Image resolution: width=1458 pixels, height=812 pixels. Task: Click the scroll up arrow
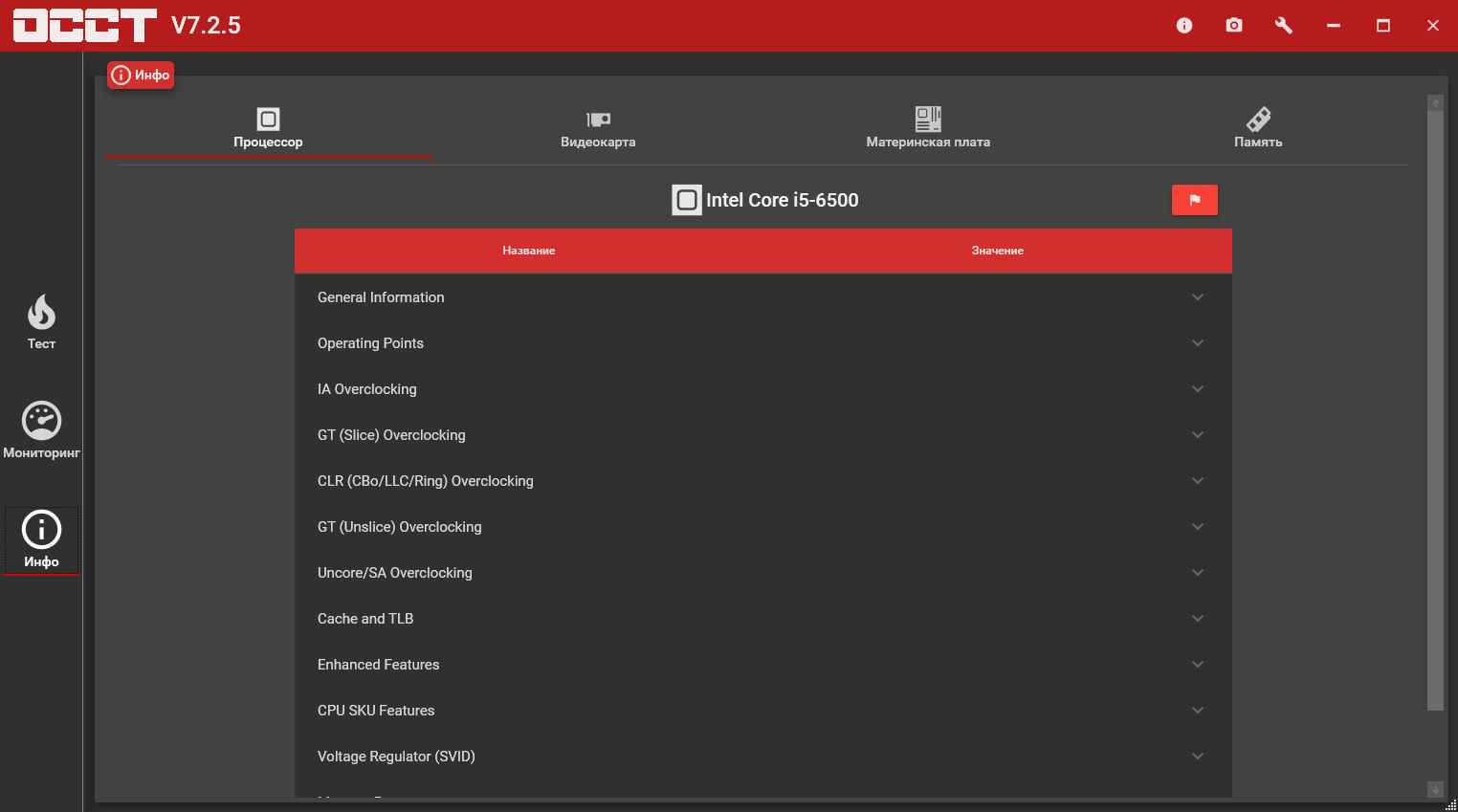click(1435, 103)
